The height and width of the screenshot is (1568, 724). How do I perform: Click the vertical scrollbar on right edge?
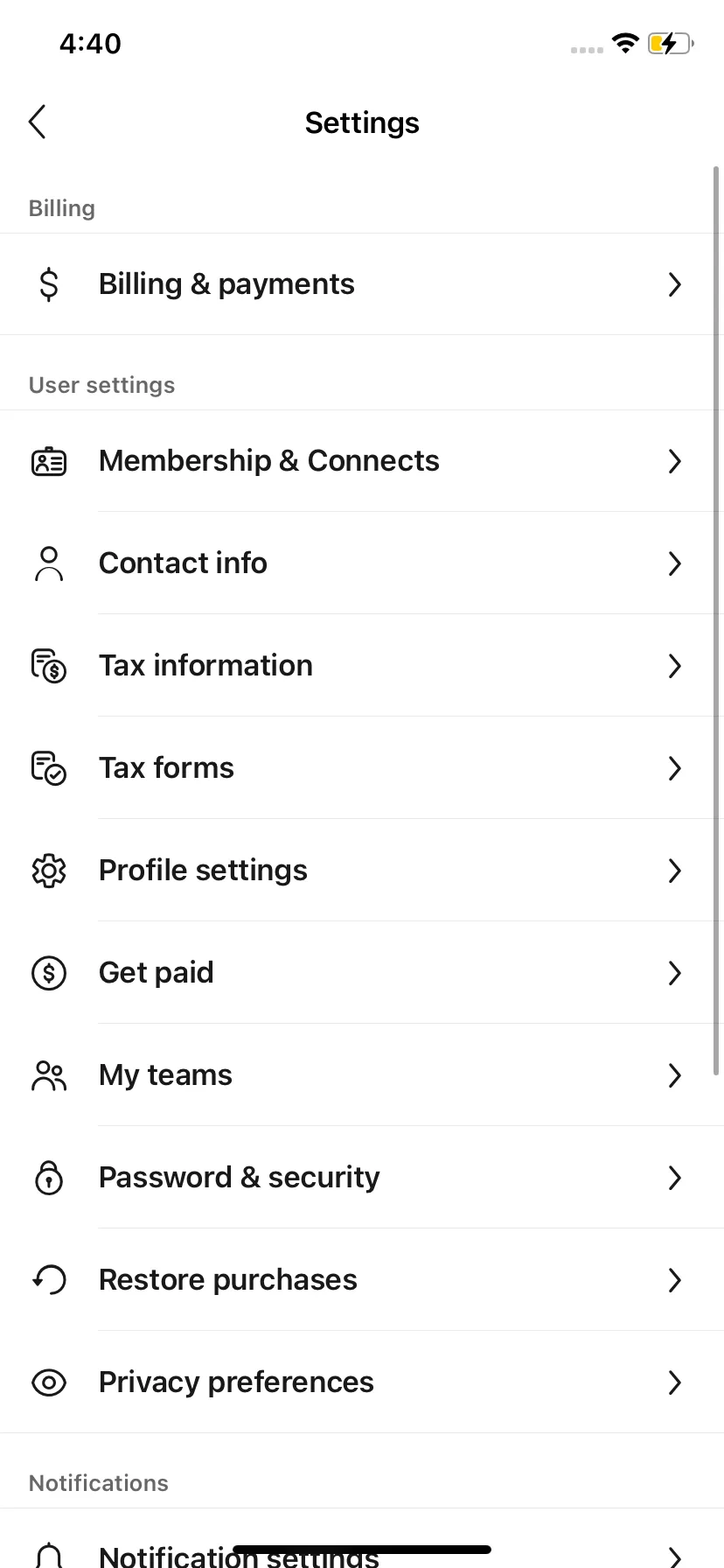point(716,620)
